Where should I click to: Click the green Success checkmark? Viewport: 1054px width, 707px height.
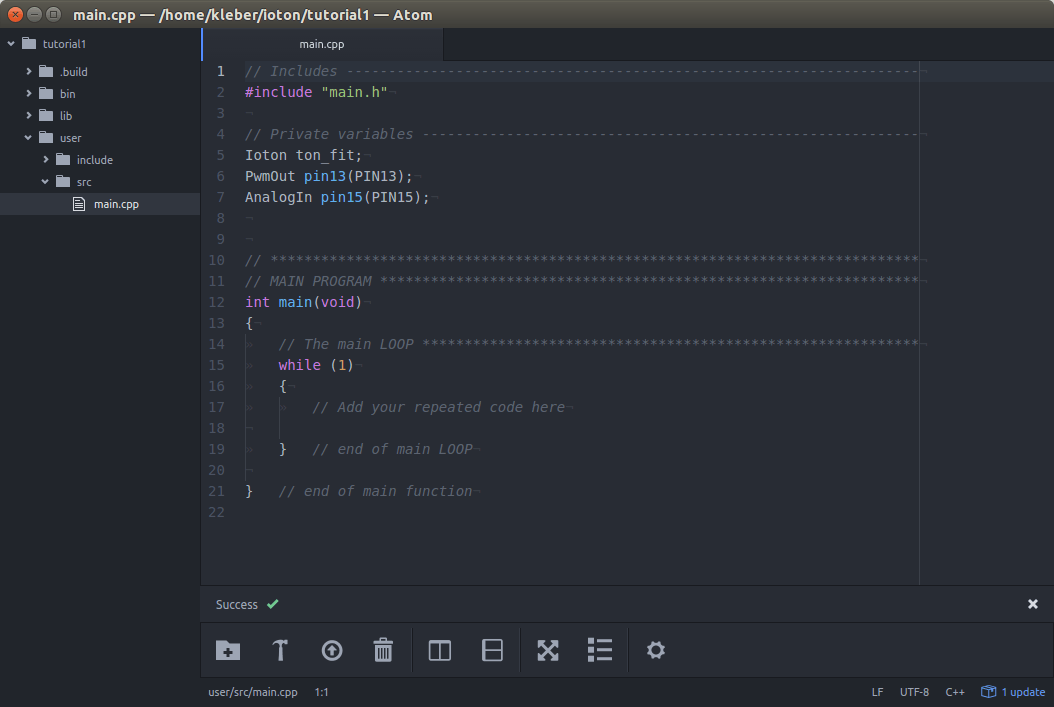(272, 604)
